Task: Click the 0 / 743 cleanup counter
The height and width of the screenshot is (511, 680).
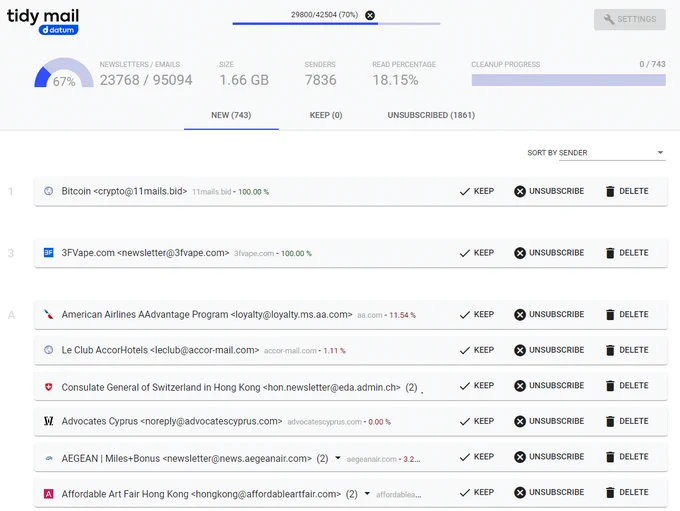Action: tap(652, 64)
